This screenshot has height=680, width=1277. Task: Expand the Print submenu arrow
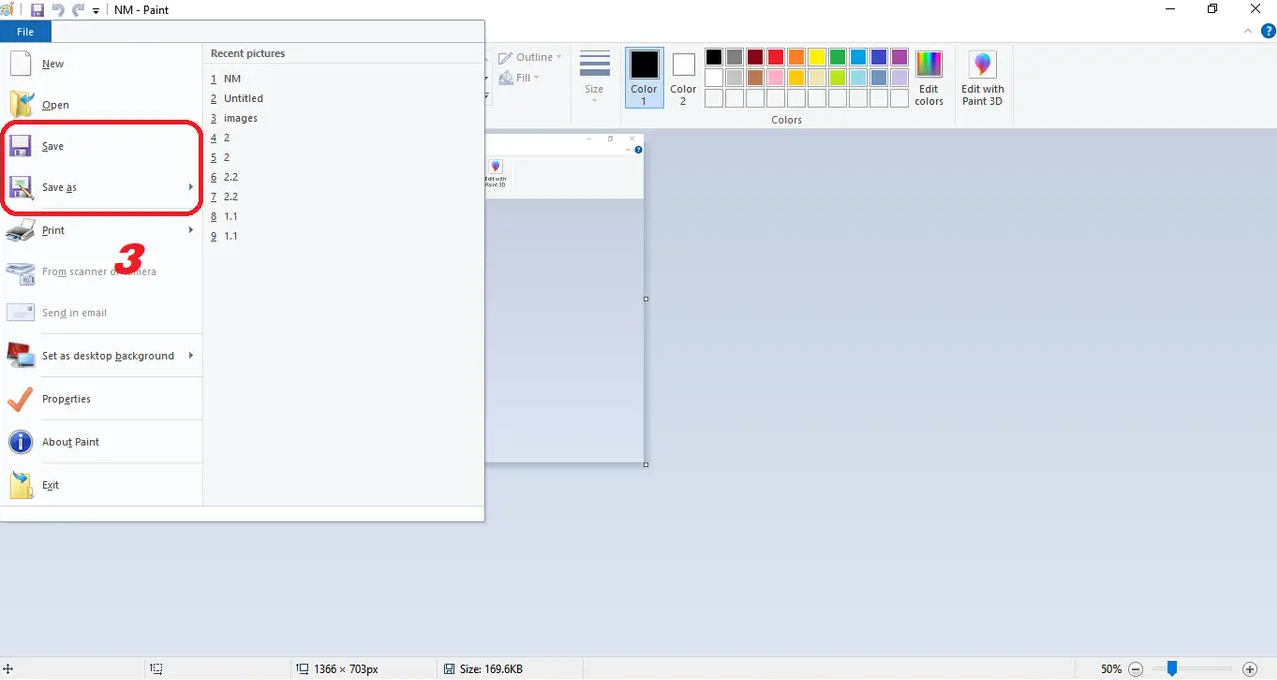coord(191,230)
